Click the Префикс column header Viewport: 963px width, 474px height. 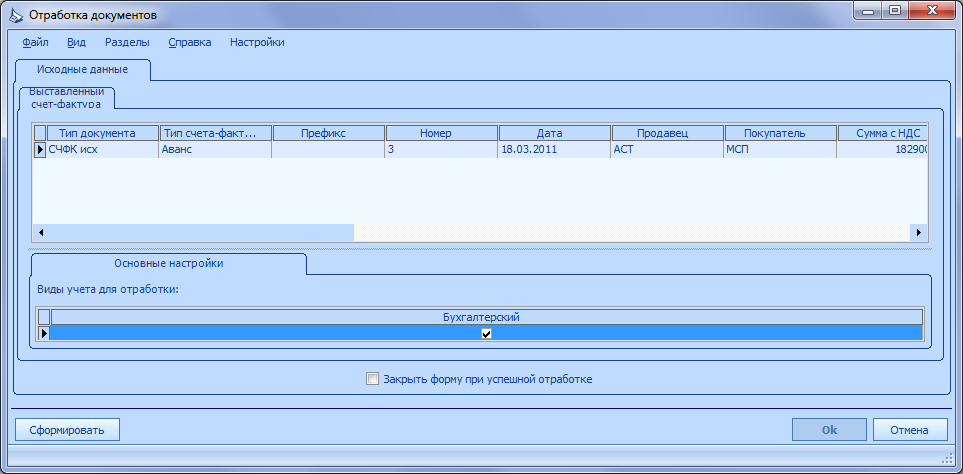click(x=329, y=133)
